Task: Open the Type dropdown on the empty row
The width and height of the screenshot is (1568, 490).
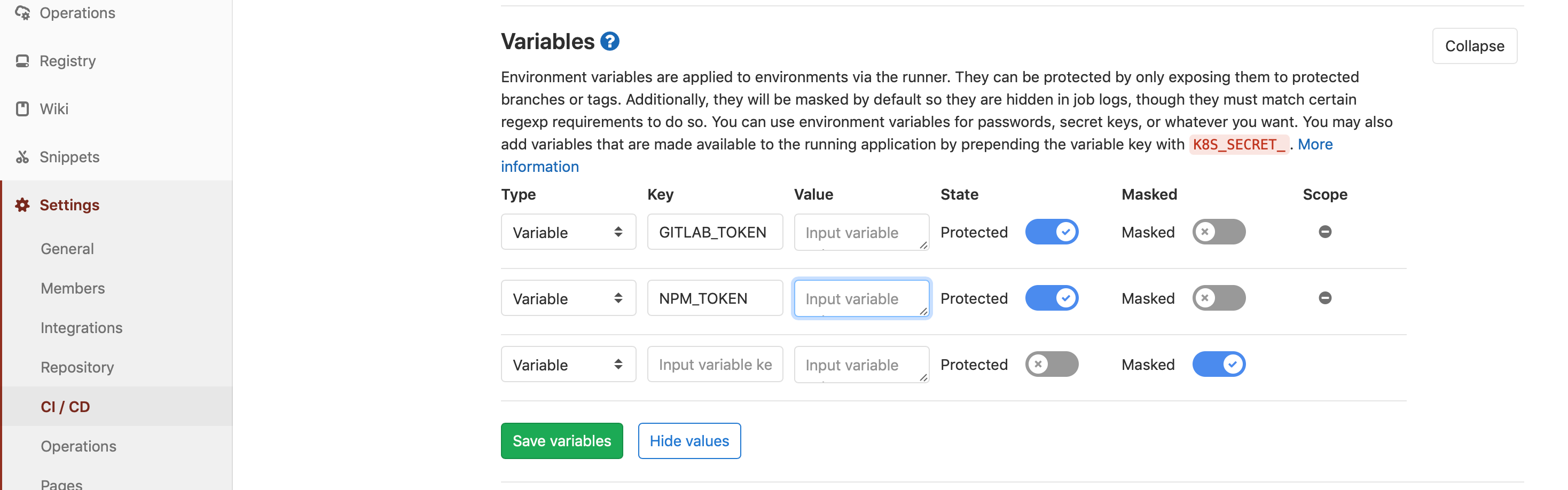Action: (568, 364)
